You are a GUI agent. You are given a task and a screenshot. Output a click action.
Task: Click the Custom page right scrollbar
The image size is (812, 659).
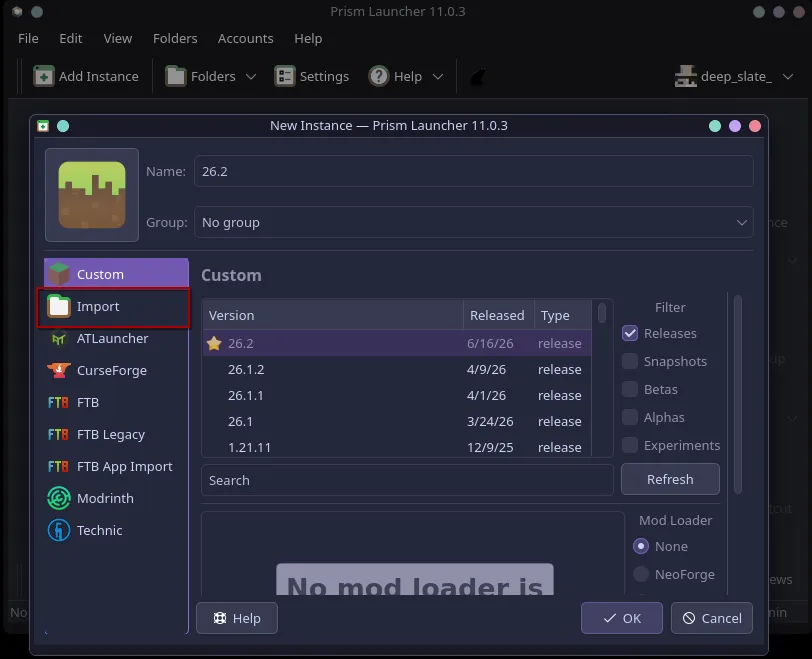pyautogui.click(x=738, y=393)
